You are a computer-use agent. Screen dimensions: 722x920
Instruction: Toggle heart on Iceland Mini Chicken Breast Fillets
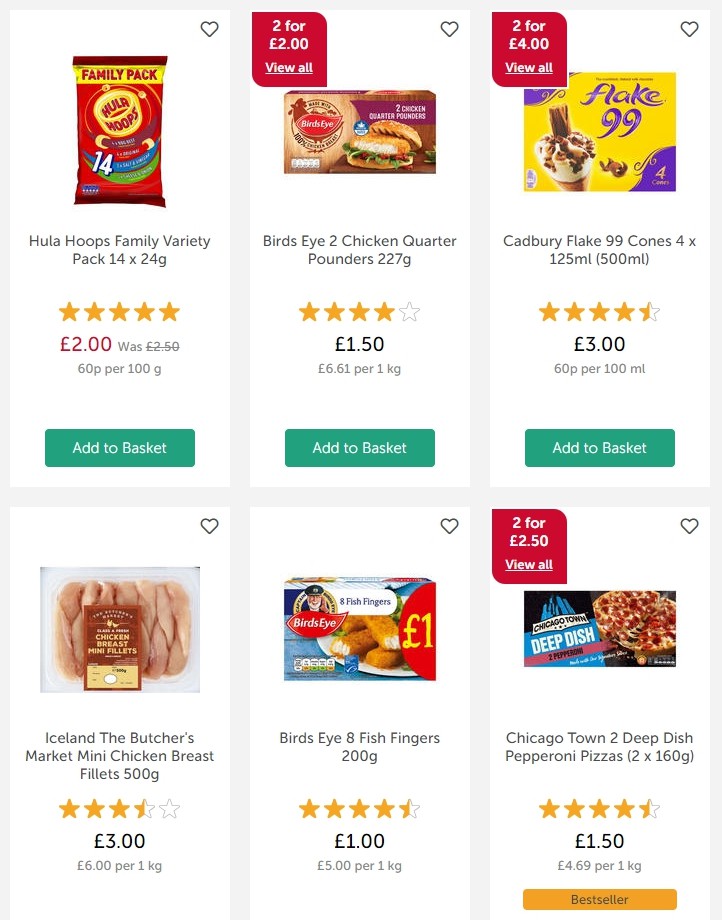coord(209,526)
